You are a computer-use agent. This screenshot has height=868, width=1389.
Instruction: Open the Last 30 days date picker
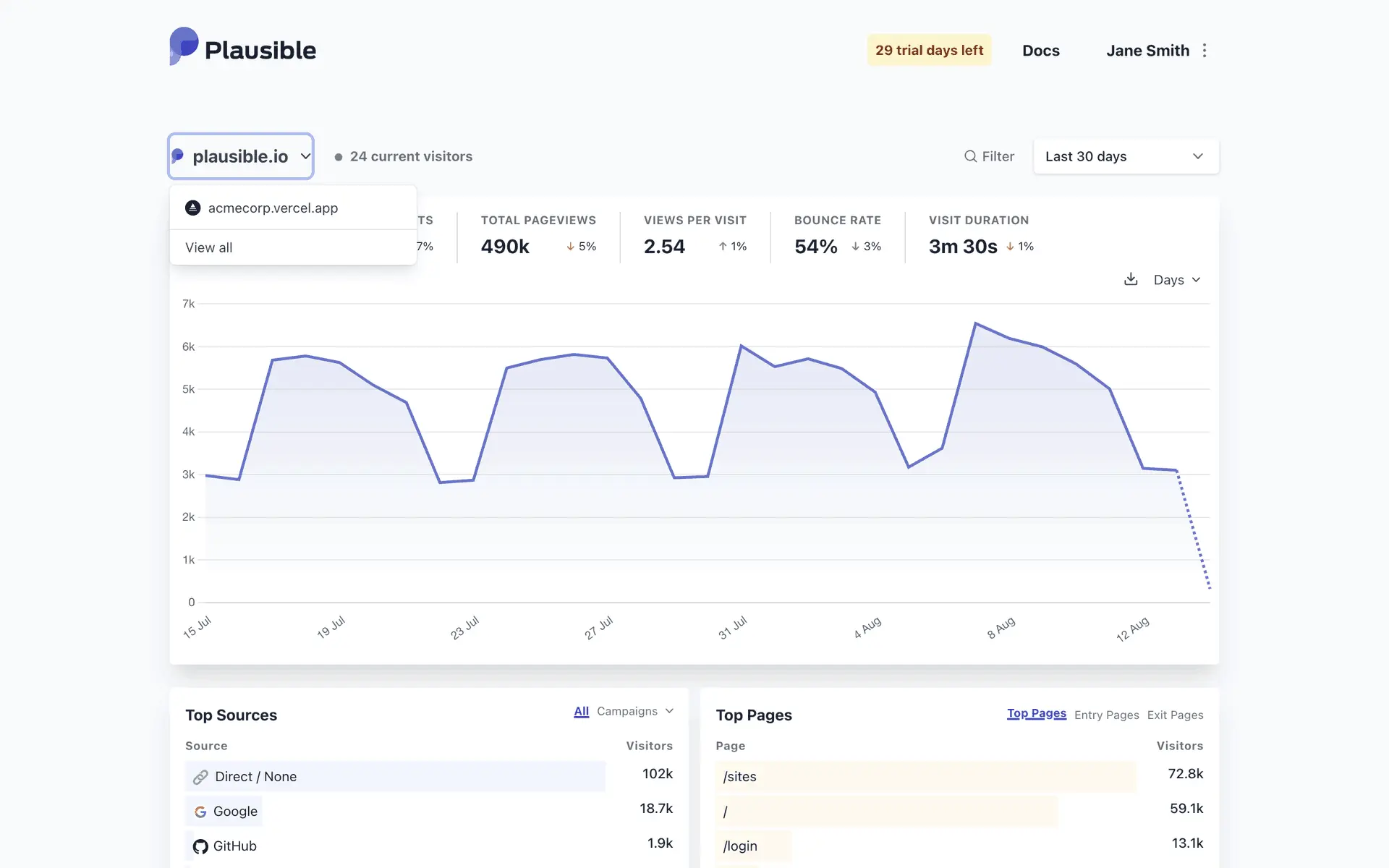click(1126, 156)
